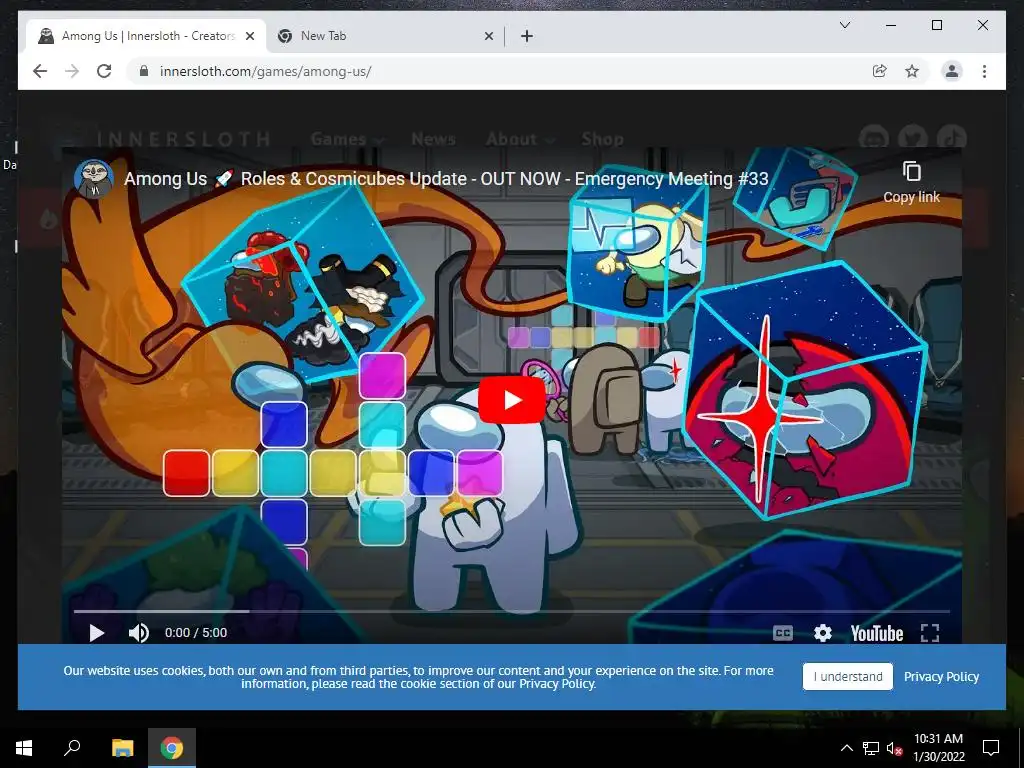Click the Chrome taskbar icon
1024x768 pixels.
tap(172, 748)
